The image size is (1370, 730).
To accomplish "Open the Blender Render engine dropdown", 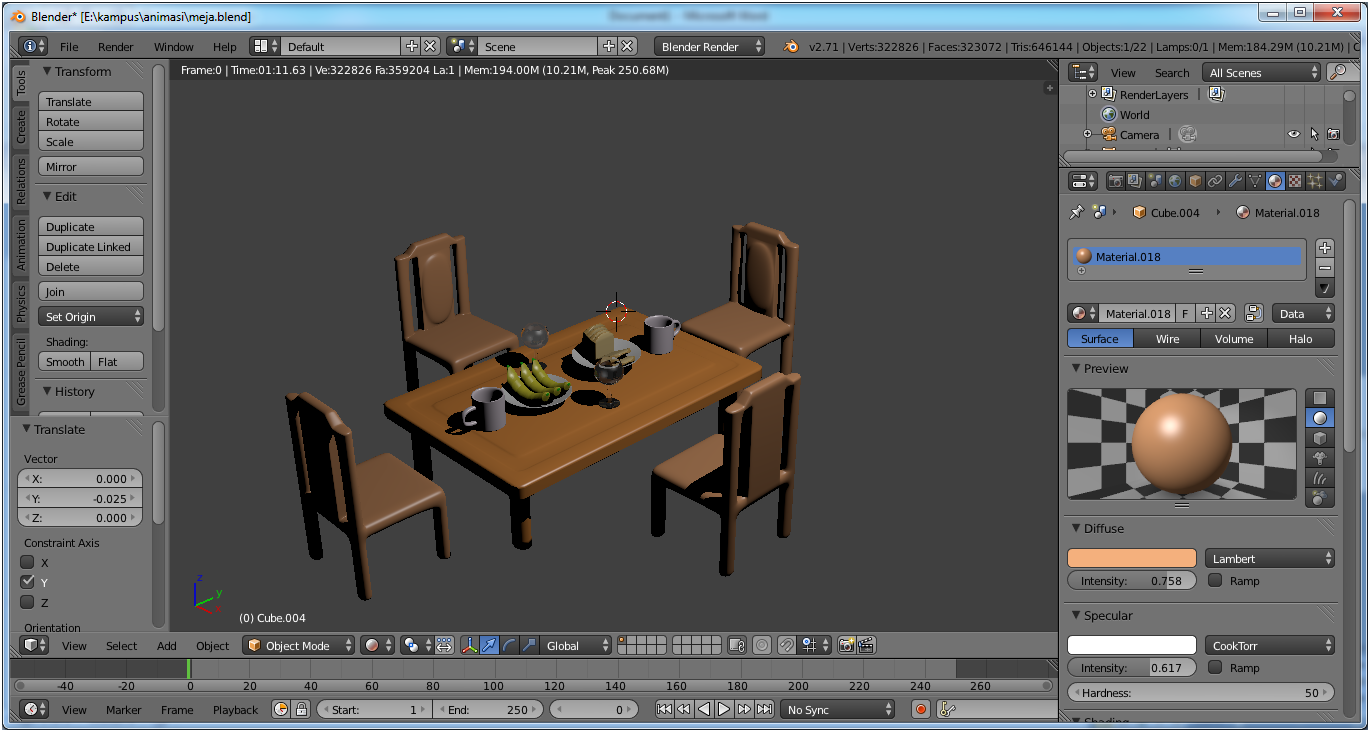I will point(710,46).
